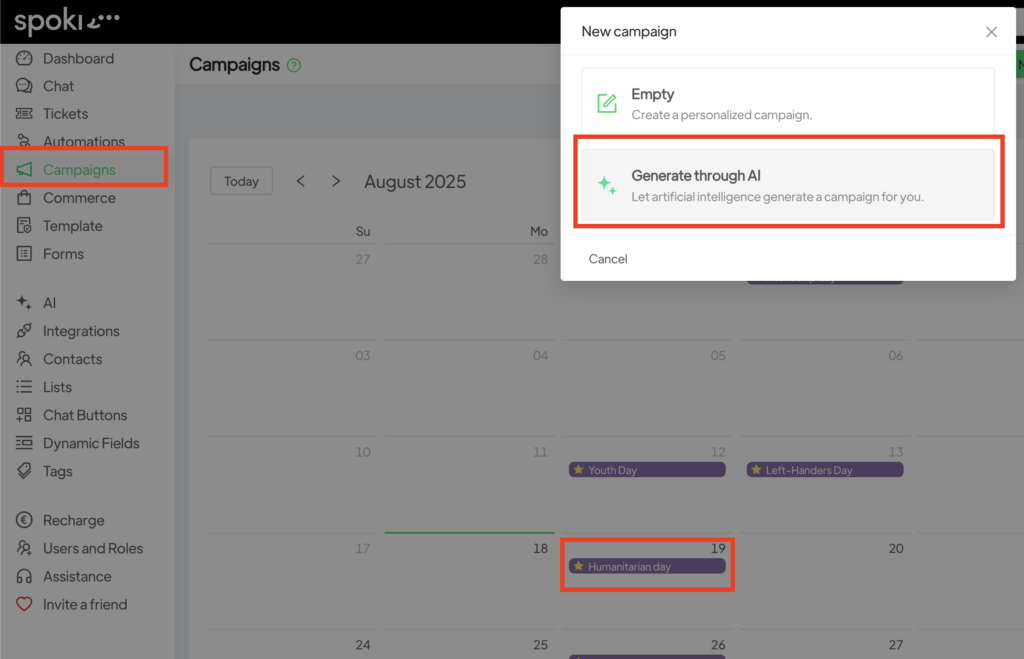Open the Tags icon in sidebar
The height and width of the screenshot is (659, 1024).
[x=24, y=471]
